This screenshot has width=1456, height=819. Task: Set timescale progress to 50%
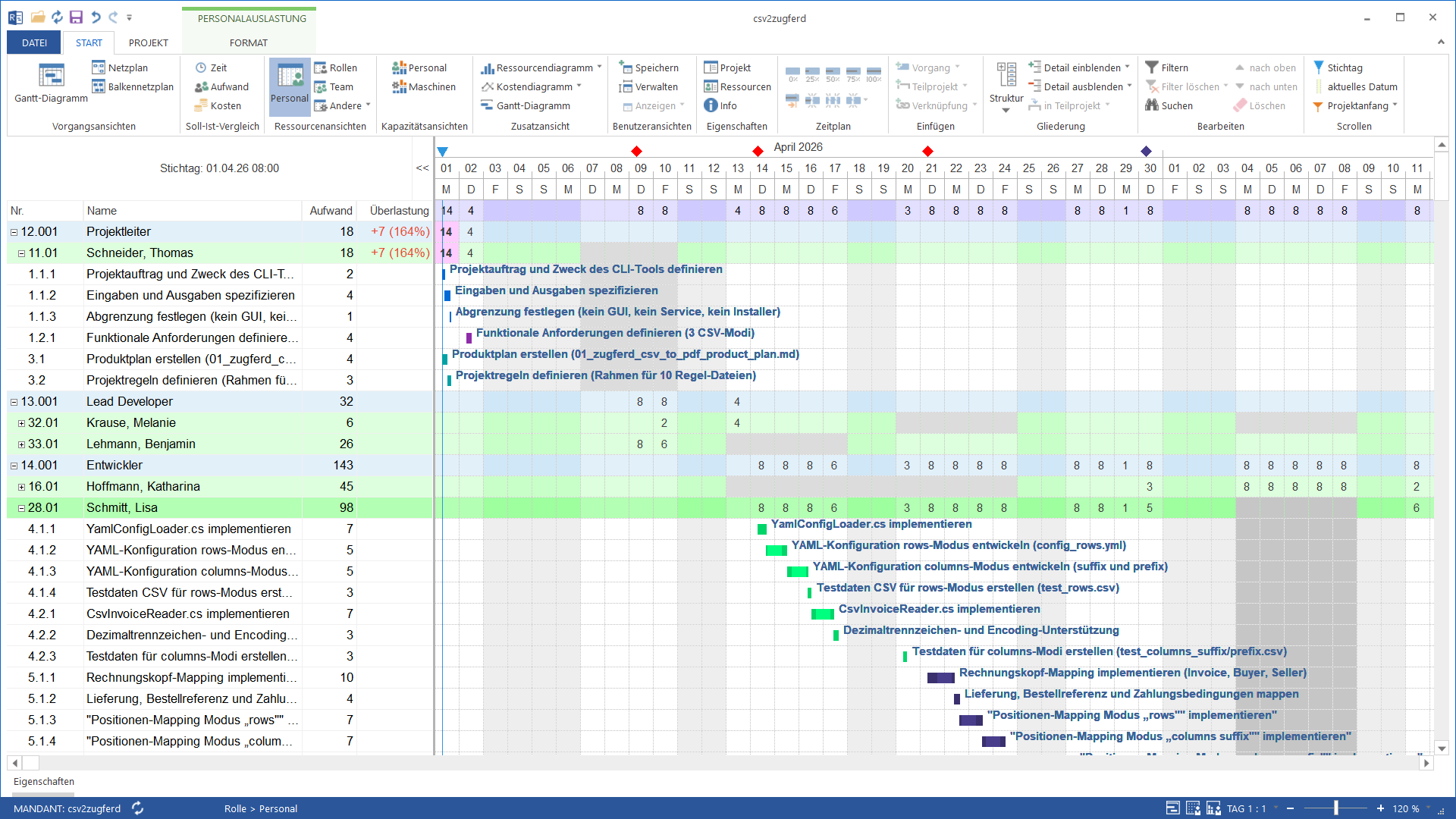pyautogui.click(x=833, y=74)
